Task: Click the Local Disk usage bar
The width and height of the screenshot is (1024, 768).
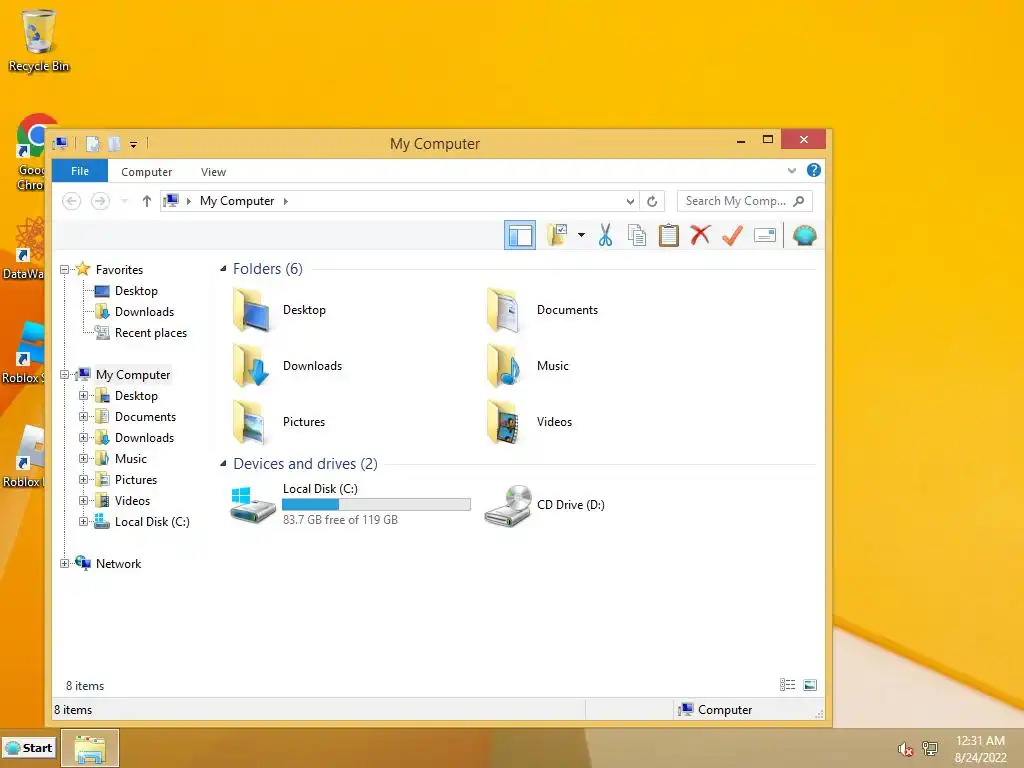Action: [x=376, y=504]
